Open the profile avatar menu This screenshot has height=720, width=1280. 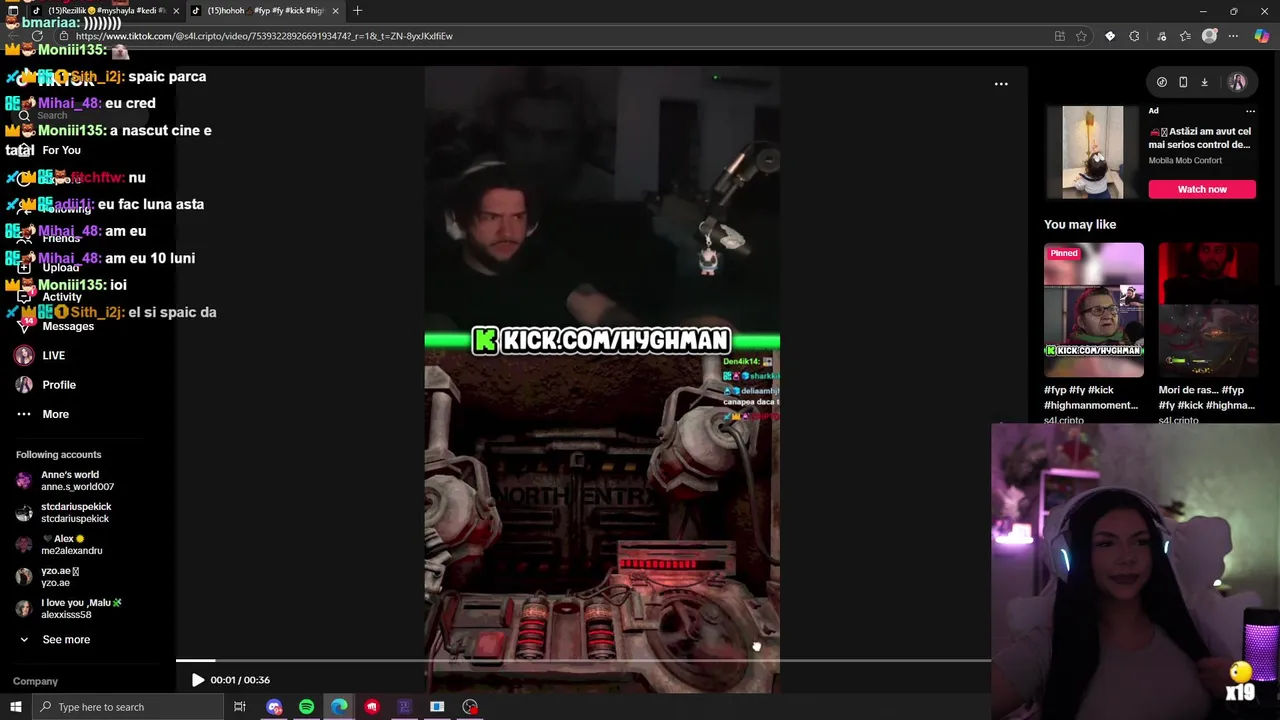point(1238,83)
